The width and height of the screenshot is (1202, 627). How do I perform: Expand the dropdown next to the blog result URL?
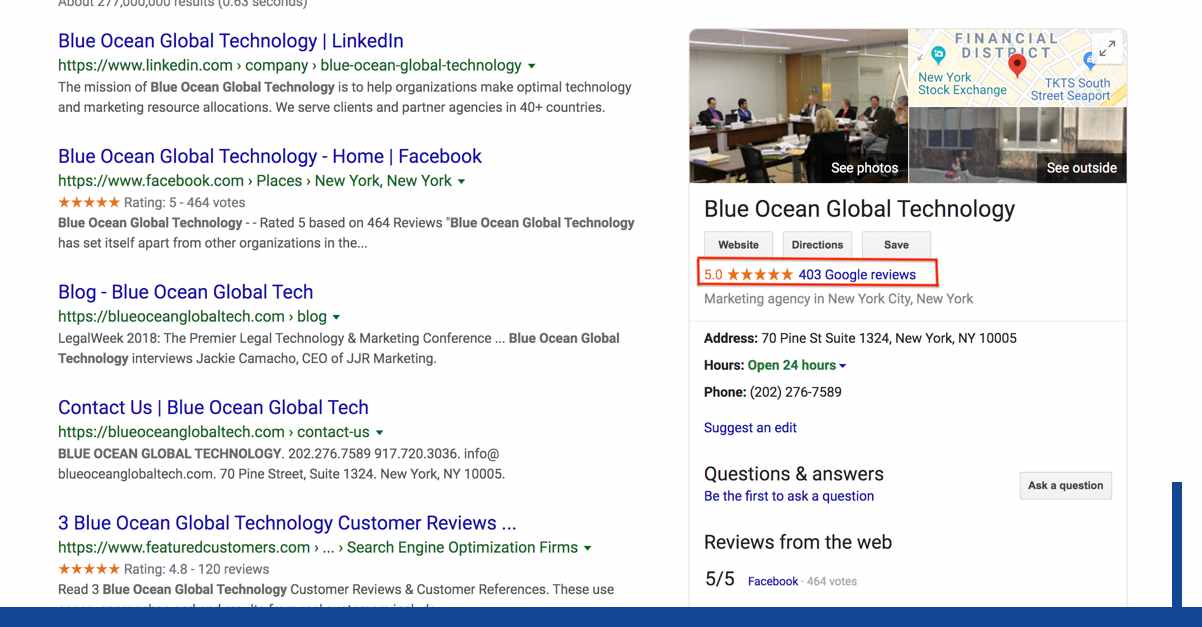pyautogui.click(x=336, y=315)
